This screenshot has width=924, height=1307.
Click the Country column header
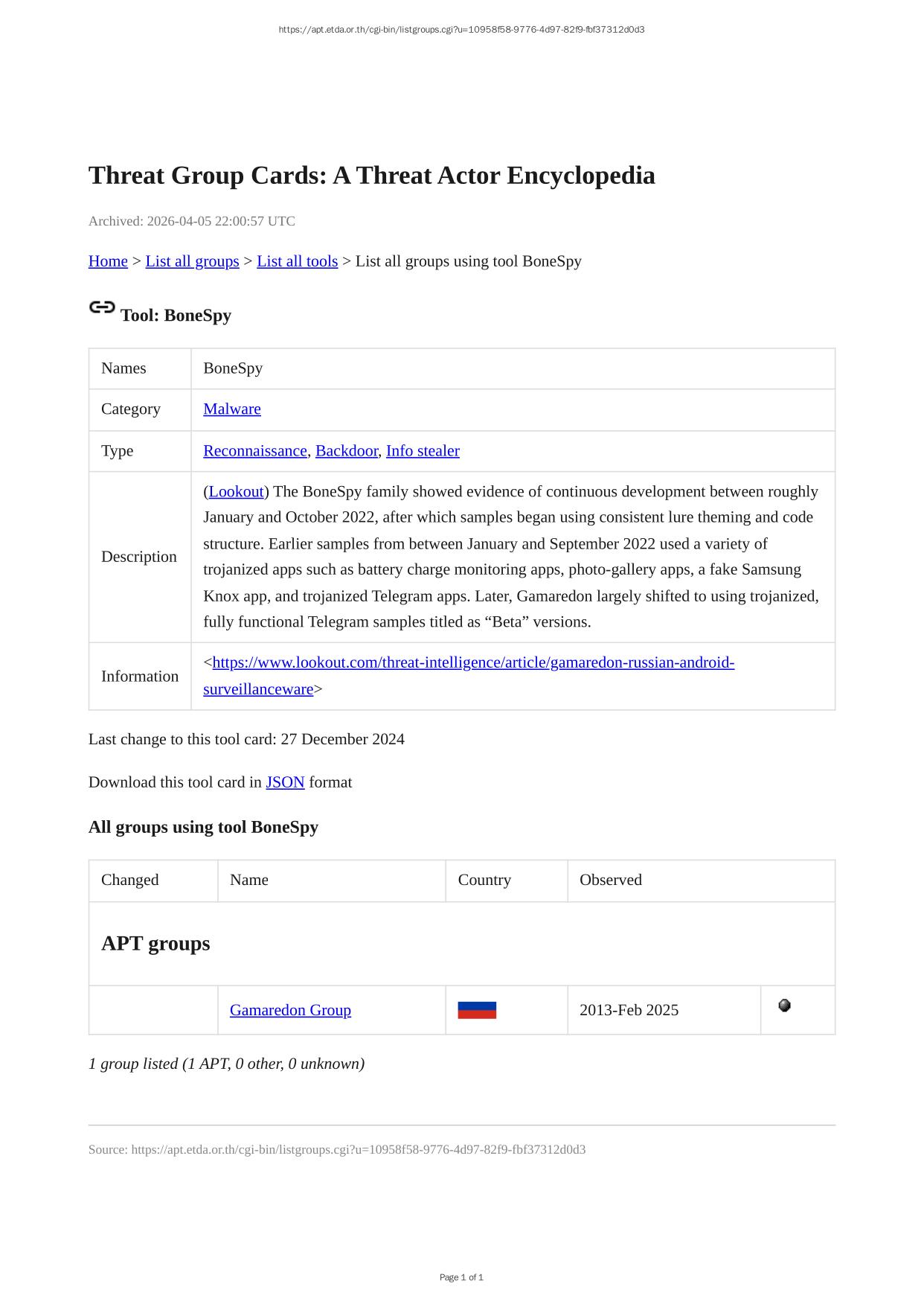point(484,880)
